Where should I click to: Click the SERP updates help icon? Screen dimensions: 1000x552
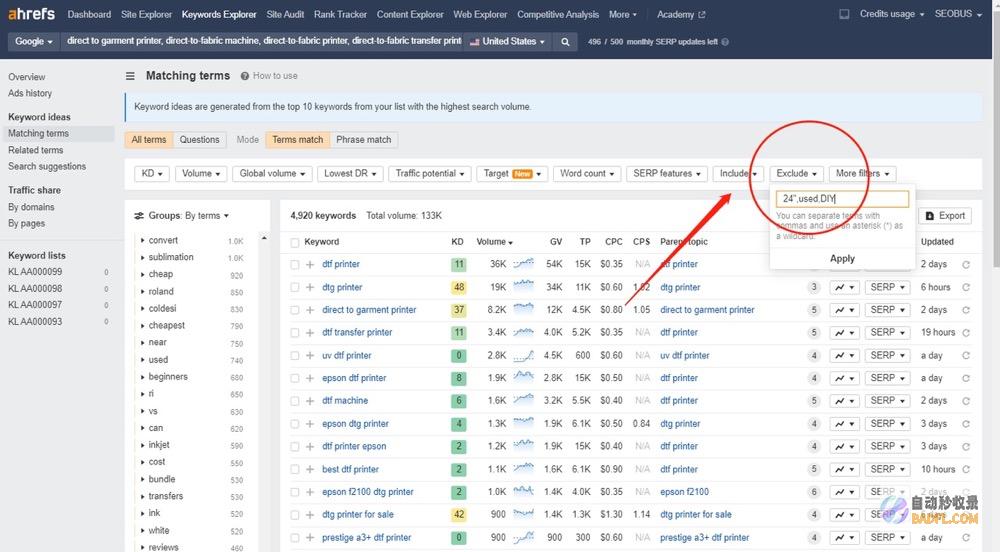click(x=725, y=42)
